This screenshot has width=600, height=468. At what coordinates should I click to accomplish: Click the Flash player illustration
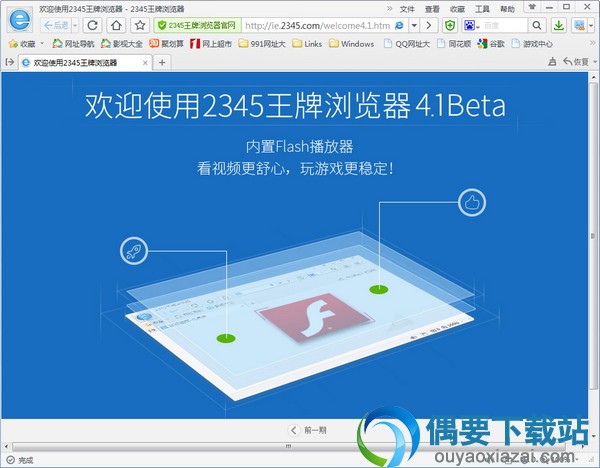(x=314, y=316)
